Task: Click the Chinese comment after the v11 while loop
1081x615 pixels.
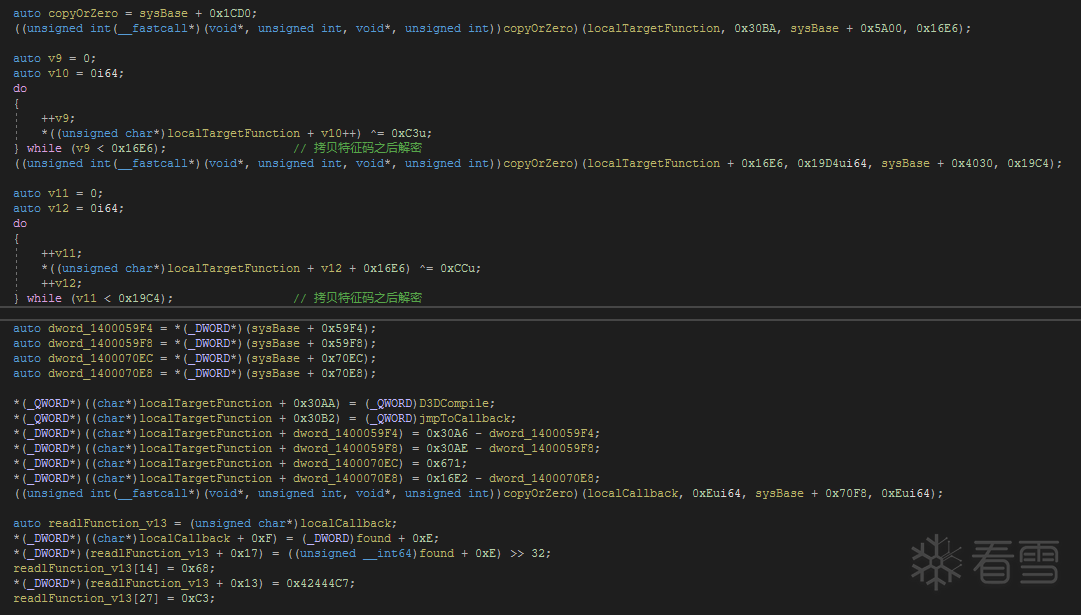Action: coord(357,298)
